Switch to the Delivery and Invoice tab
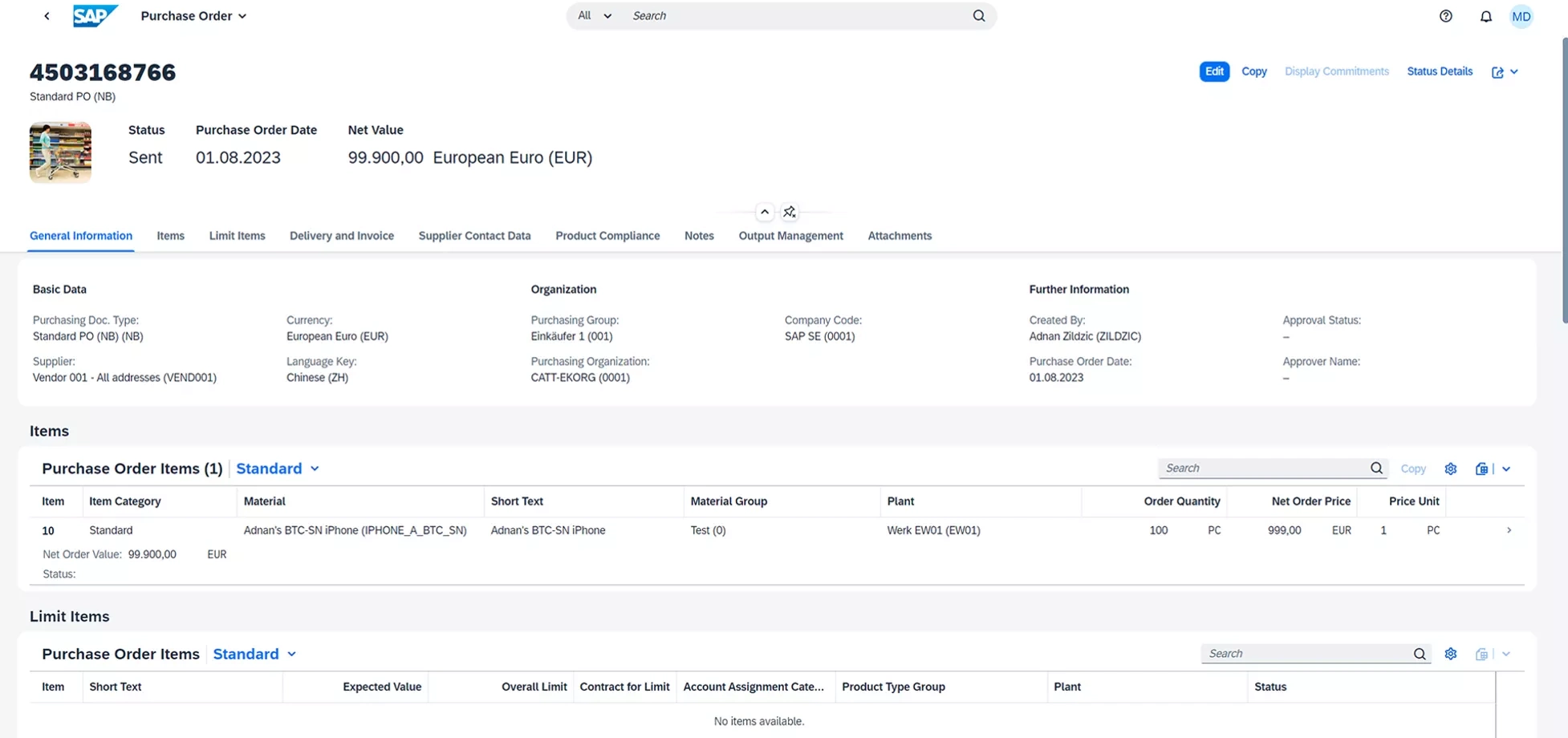This screenshot has height=738, width=1568. [x=341, y=235]
